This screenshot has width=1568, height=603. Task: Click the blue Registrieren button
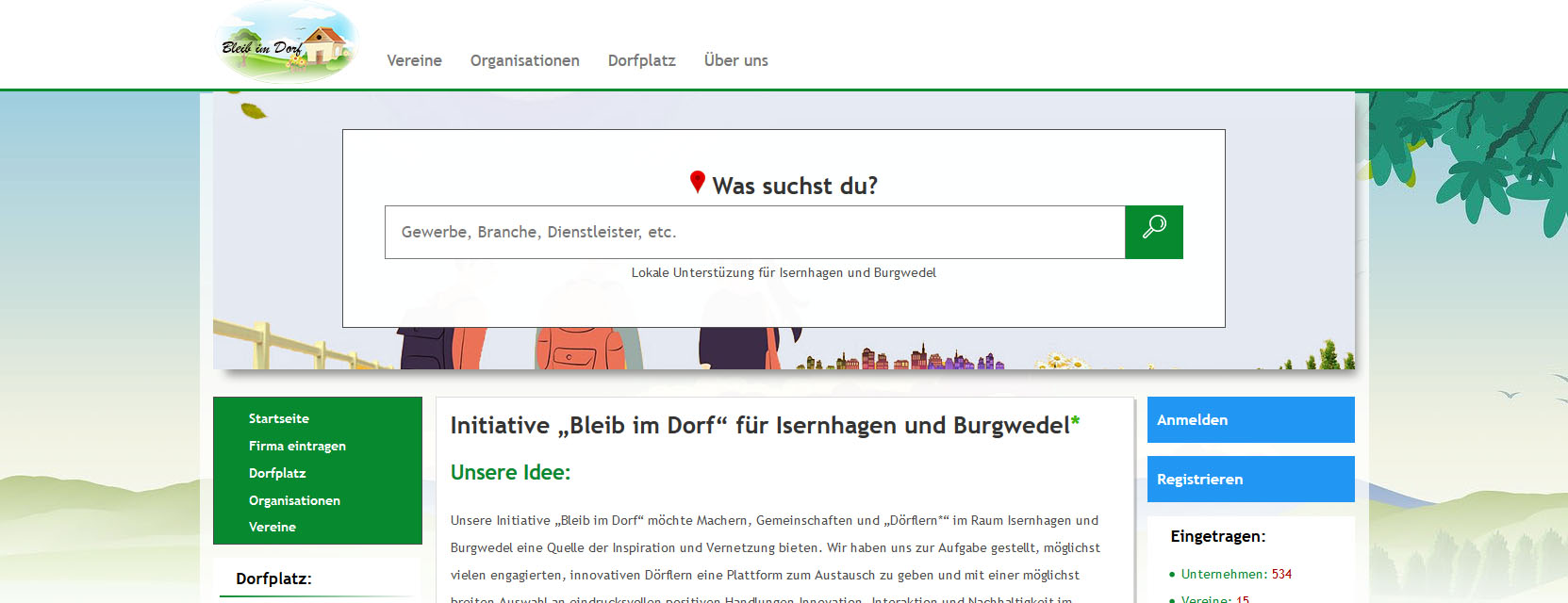pyautogui.click(x=1251, y=480)
